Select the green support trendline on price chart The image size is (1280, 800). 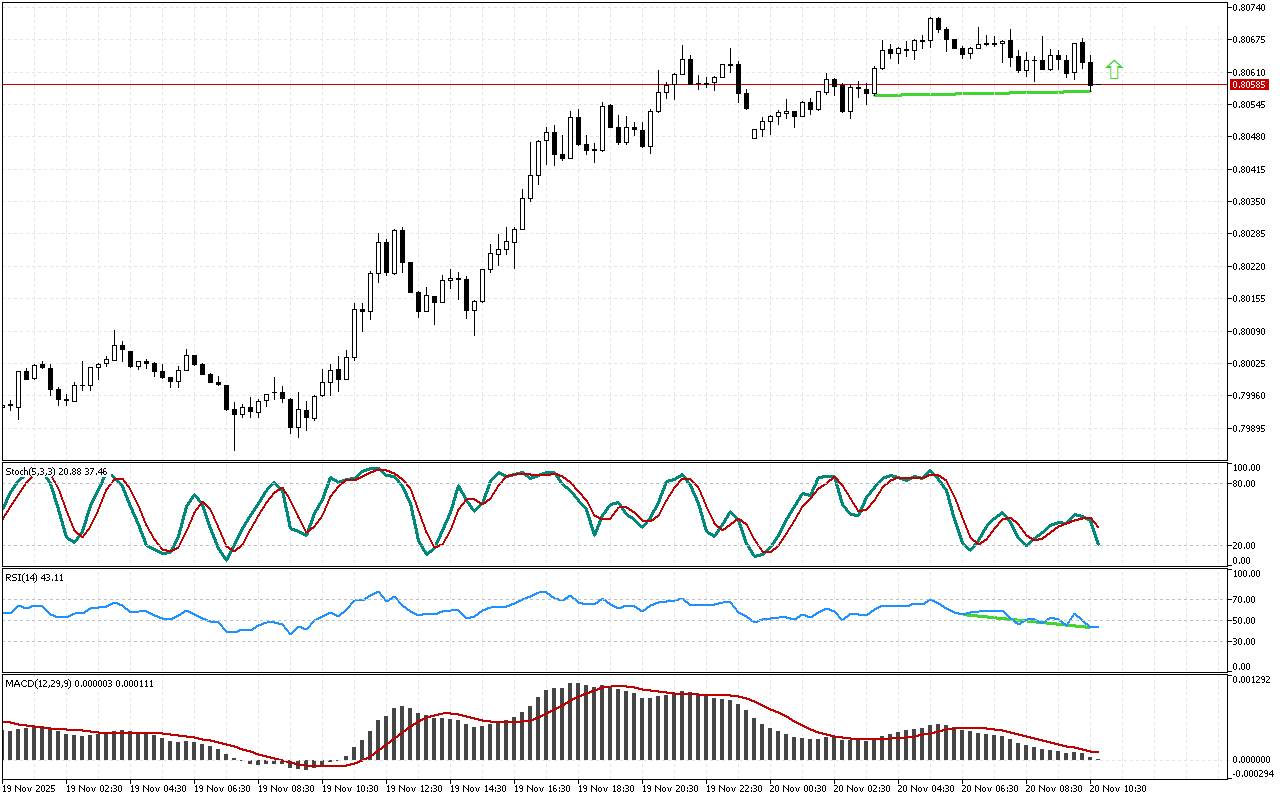(x=980, y=93)
